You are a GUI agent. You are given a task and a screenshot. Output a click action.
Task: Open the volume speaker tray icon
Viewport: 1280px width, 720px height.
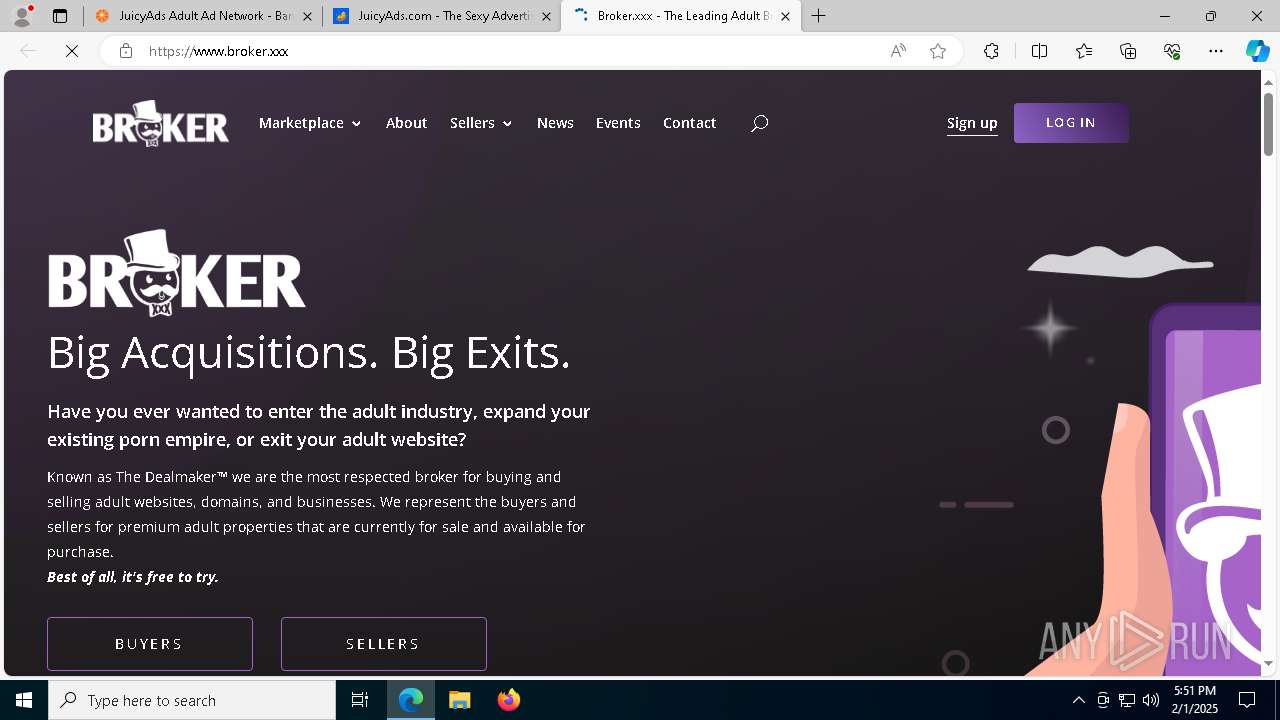(1151, 700)
